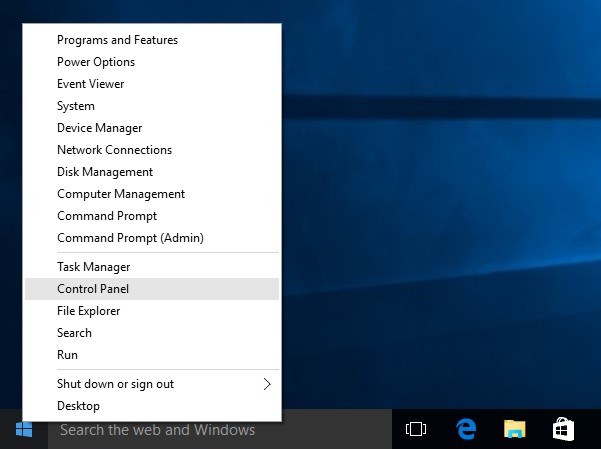Open File Explorer taskbar icon
601x449 pixels.
[x=514, y=429]
